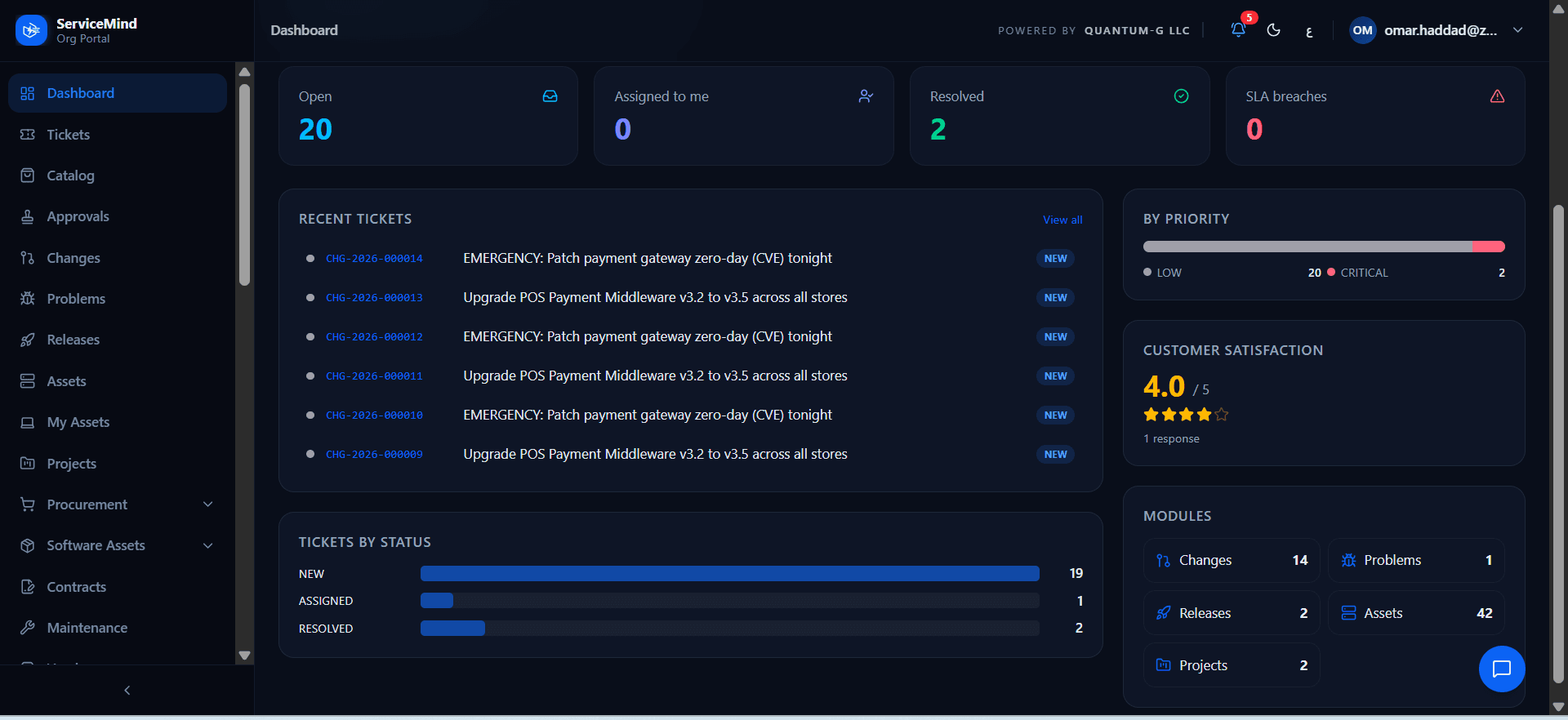Click the Assigned to me person icon
This screenshot has width=1568, height=720.
click(866, 96)
